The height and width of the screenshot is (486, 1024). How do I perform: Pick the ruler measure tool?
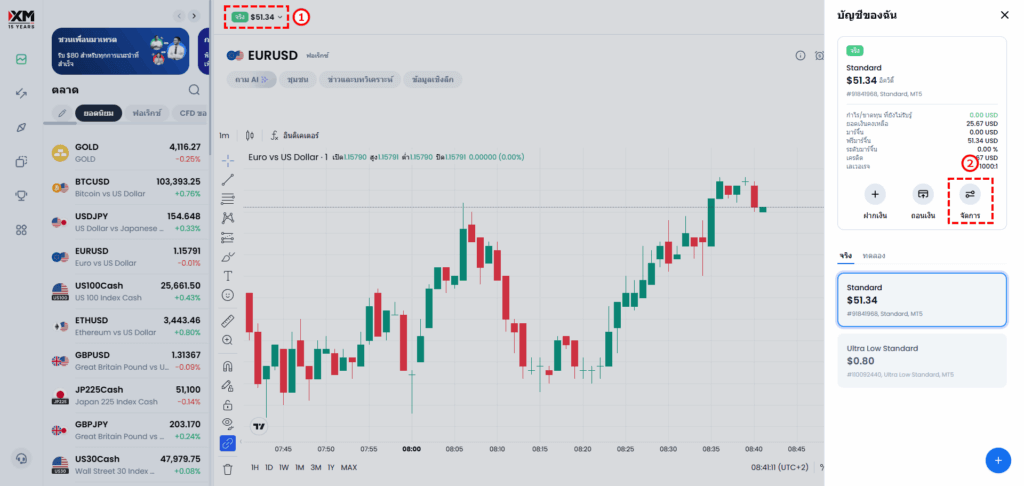[228, 321]
